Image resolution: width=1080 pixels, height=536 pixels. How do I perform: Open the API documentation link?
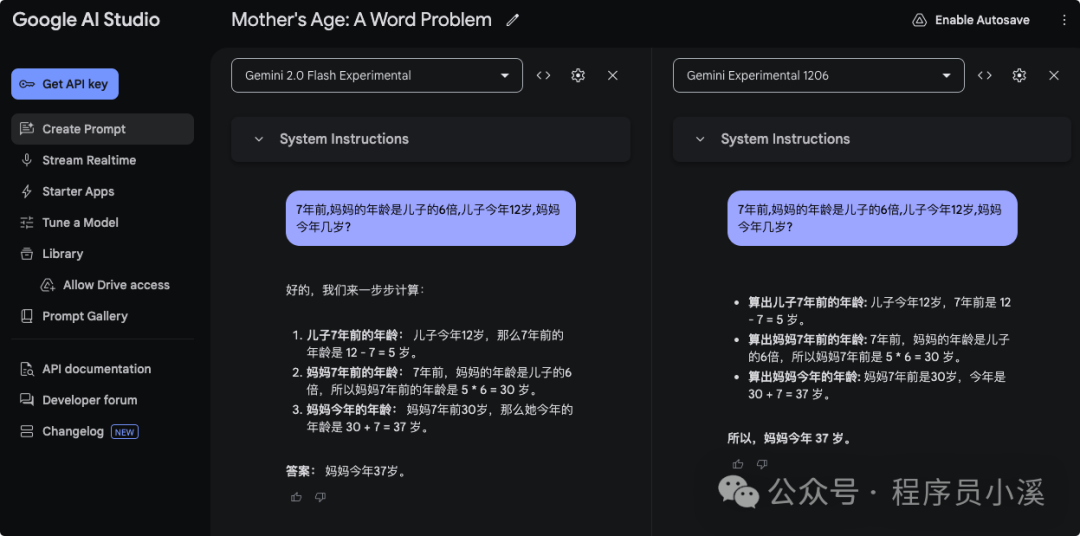(96, 369)
